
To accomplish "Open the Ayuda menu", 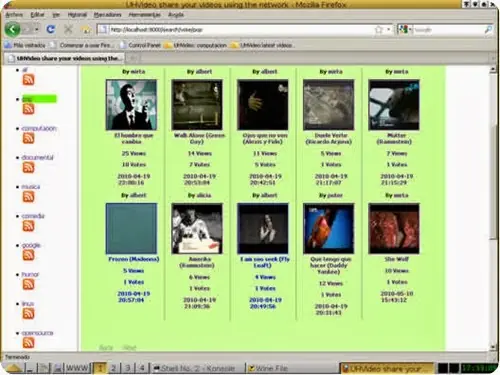I will pos(176,15).
